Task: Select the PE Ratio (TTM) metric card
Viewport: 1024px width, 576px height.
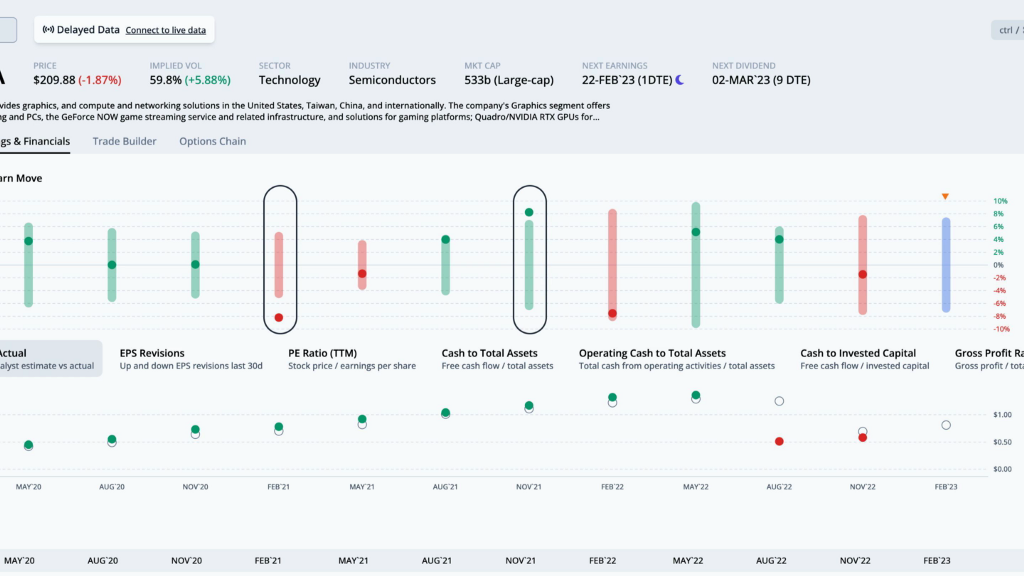Action: click(x=350, y=359)
